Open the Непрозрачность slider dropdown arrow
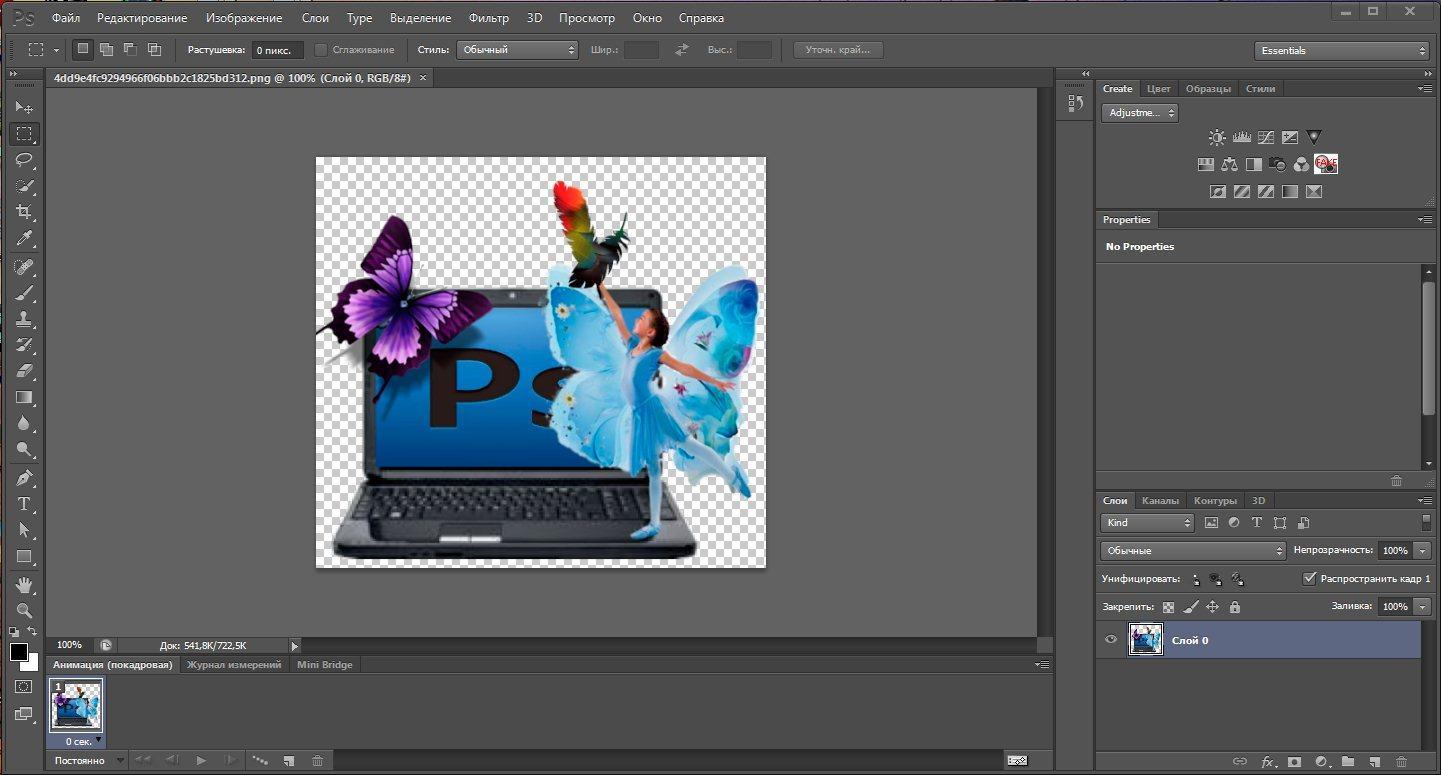1441x775 pixels. click(x=1422, y=550)
